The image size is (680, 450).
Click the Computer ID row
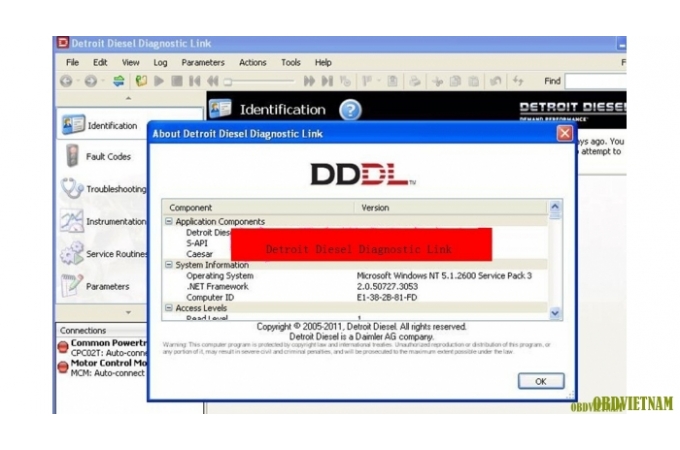pyautogui.click(x=355, y=297)
